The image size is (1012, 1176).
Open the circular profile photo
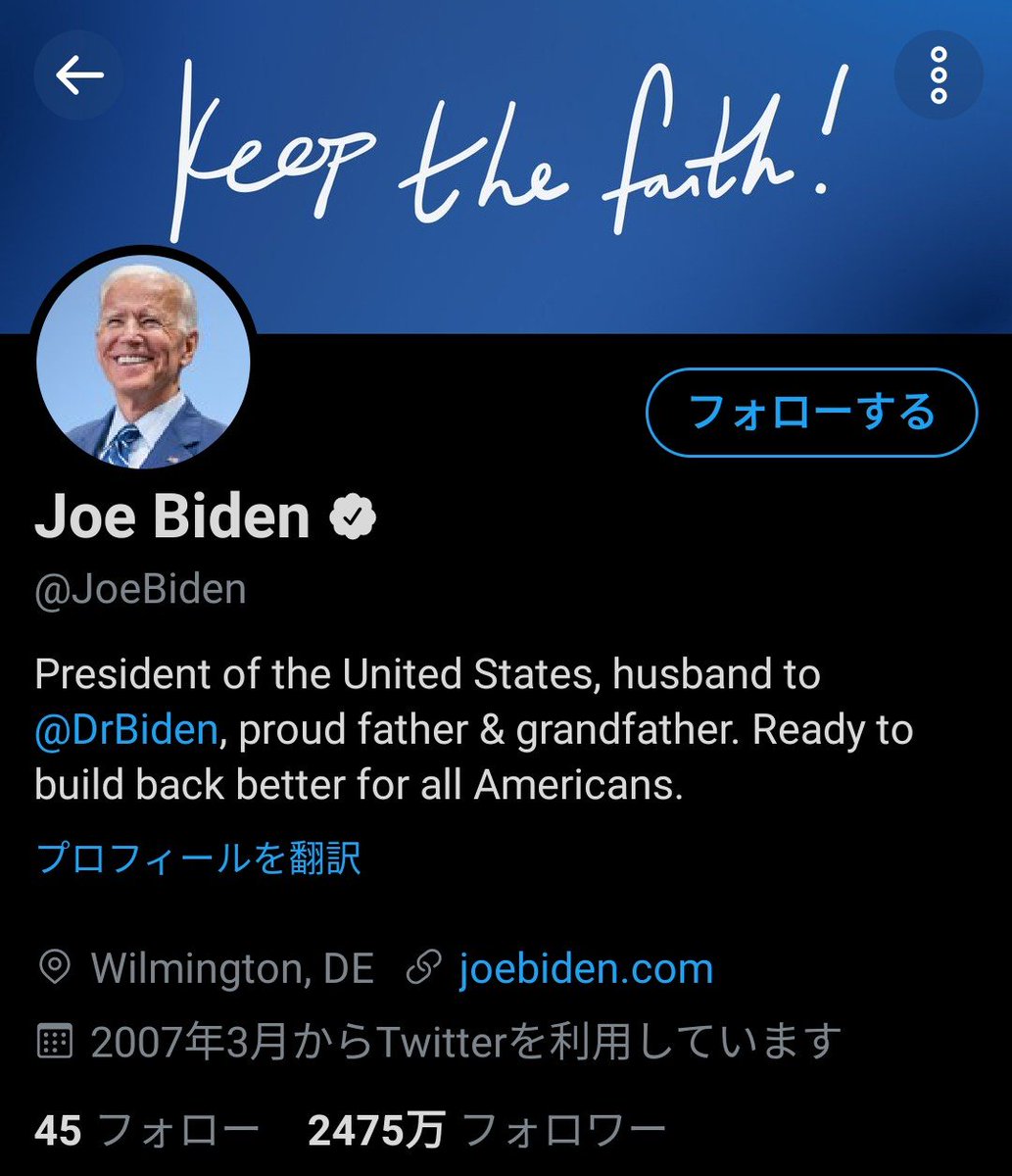143,363
